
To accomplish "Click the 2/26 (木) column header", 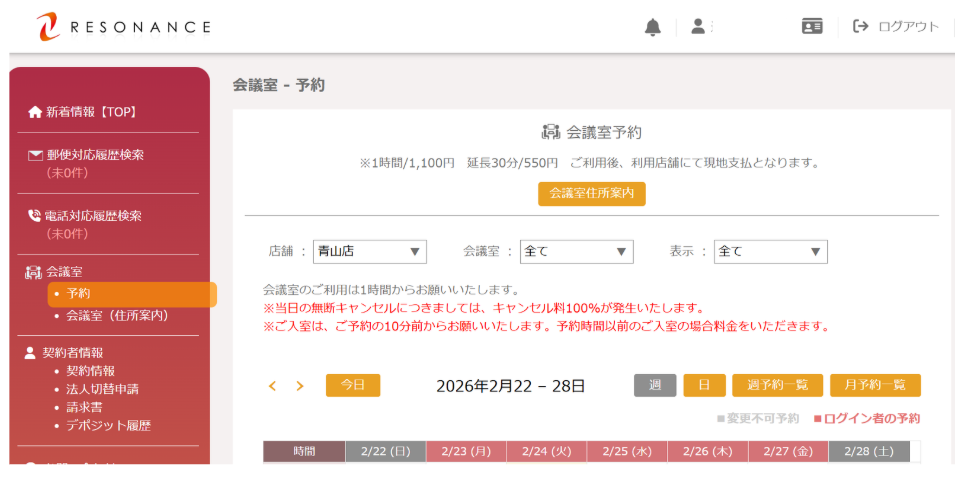I will (x=708, y=452).
